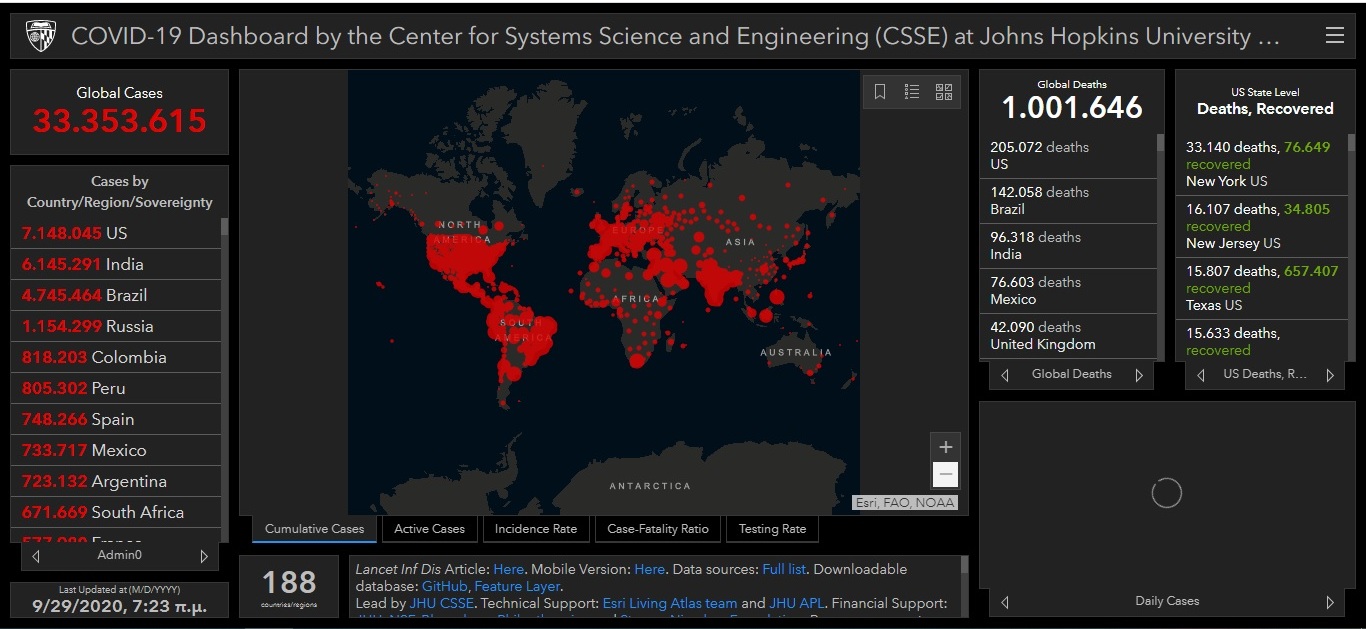This screenshot has width=1366, height=629.
Task: Zoom out on the map
Action: [945, 474]
